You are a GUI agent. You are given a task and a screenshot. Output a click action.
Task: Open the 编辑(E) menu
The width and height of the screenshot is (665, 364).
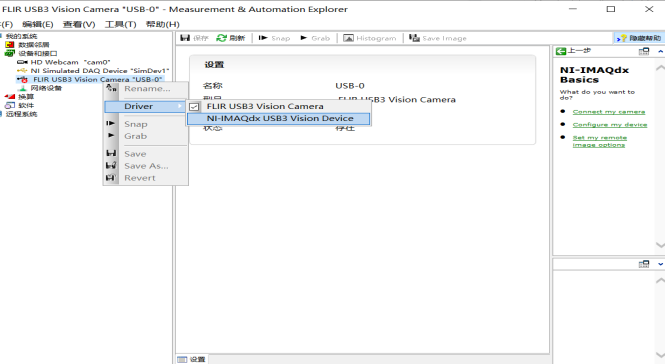coord(38,24)
